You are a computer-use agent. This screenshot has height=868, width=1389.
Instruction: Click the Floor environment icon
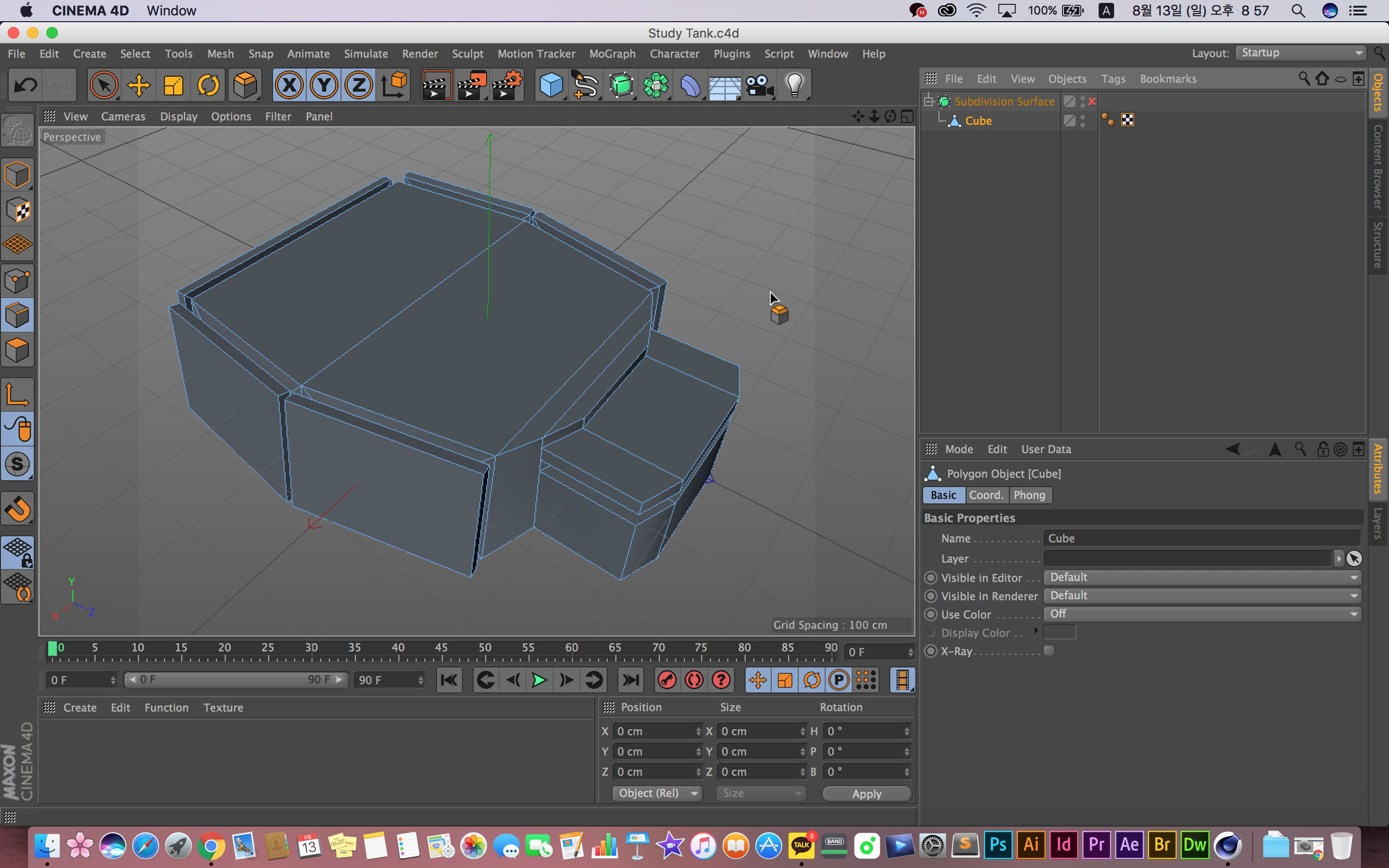pyautogui.click(x=725, y=85)
